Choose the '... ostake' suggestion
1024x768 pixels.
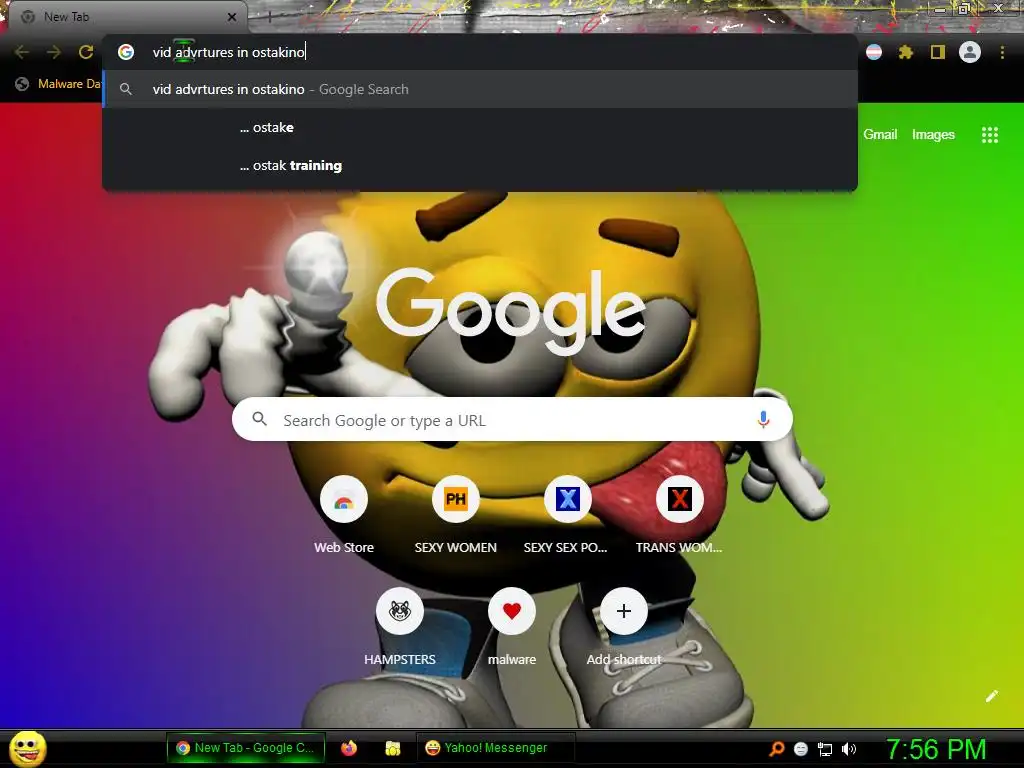click(x=480, y=127)
